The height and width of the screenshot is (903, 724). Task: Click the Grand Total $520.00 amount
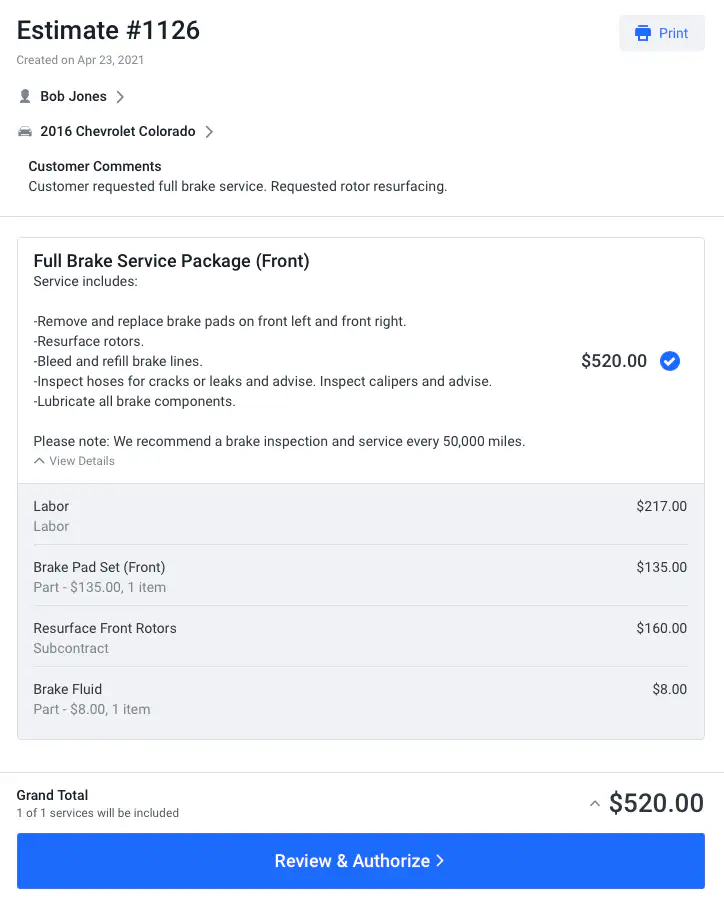[656, 803]
